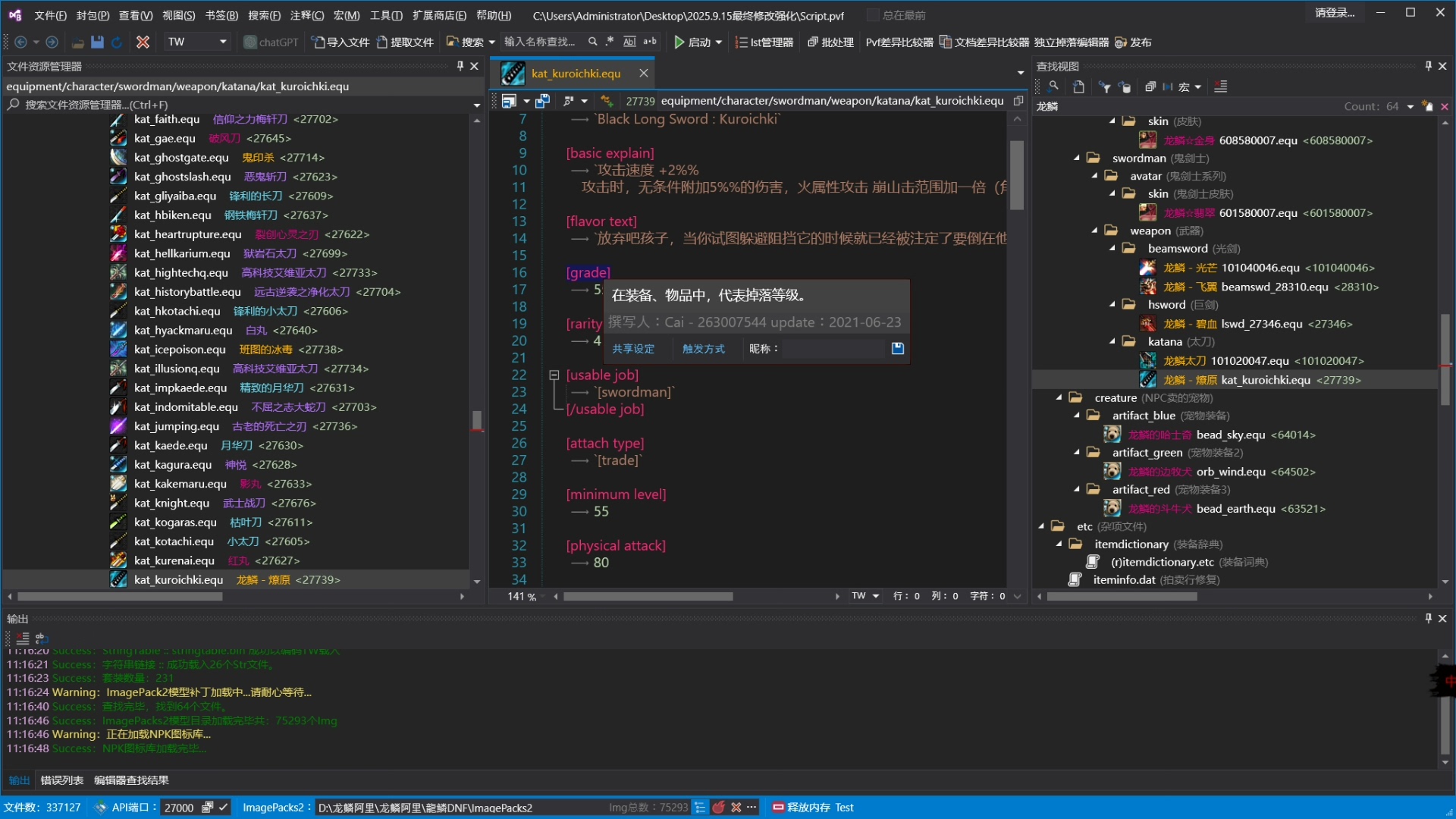The width and height of the screenshot is (1456, 819).
Task: Collapse the [usable job] code fold
Action: [x=554, y=375]
